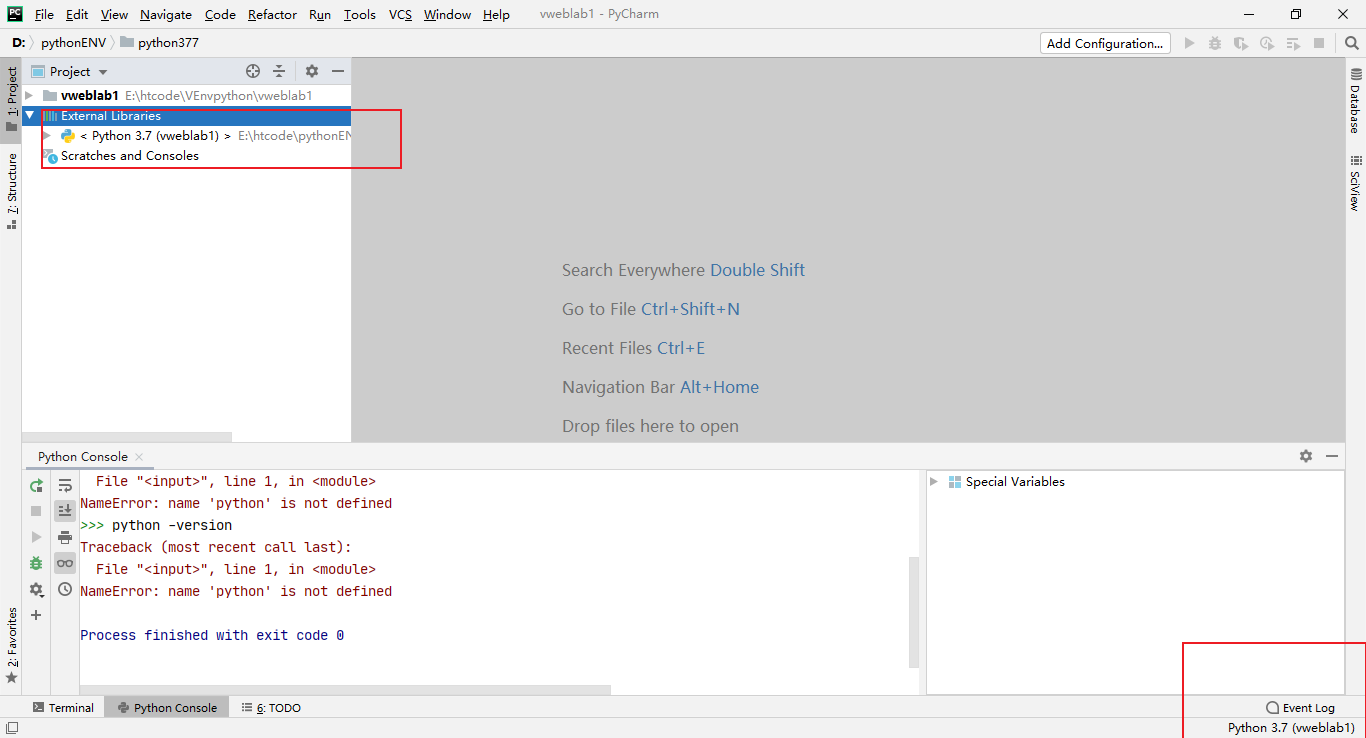Image resolution: width=1366 pixels, height=738 pixels.
Task: Locate current file with crosshair icon
Action: pos(253,71)
